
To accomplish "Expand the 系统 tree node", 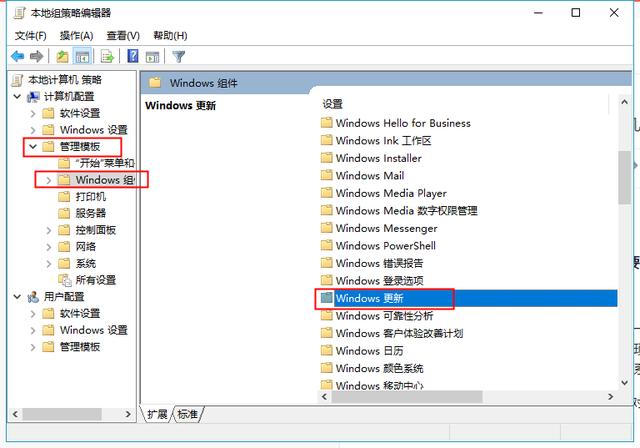I will 49,264.
